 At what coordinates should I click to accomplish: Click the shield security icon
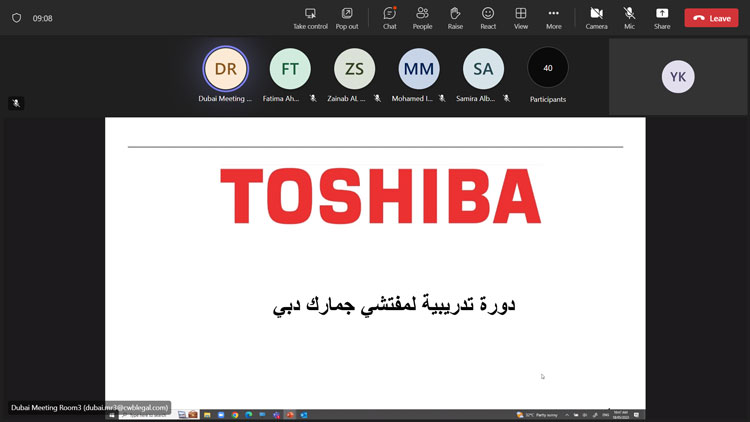click(16, 18)
